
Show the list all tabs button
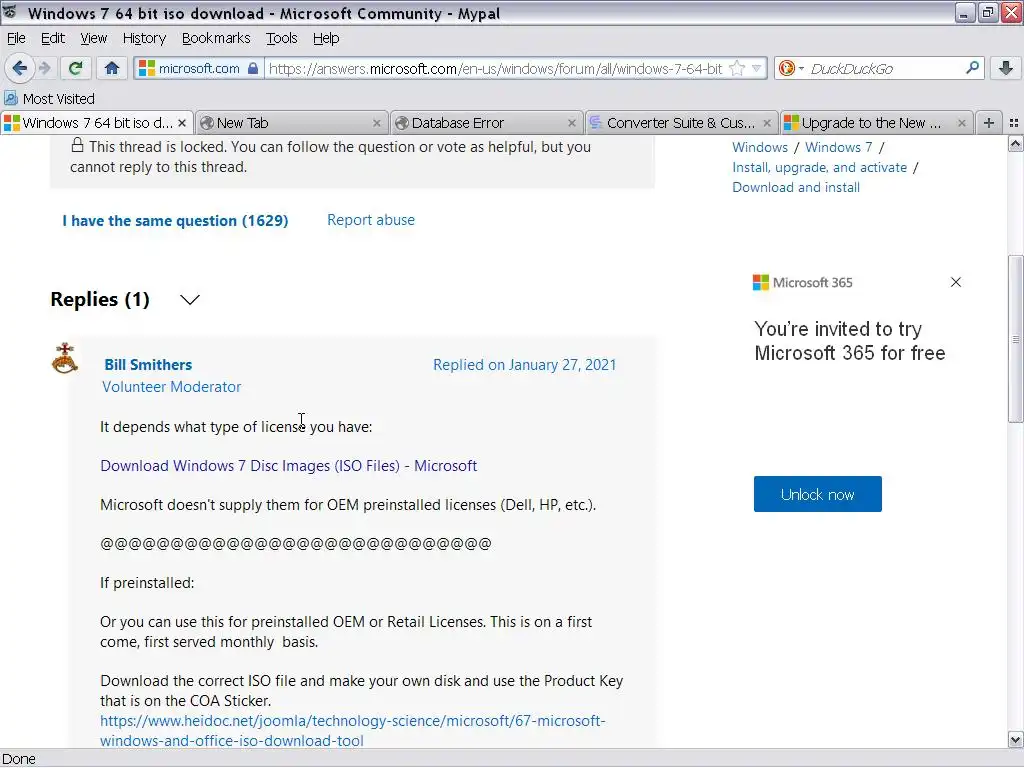click(x=1014, y=123)
